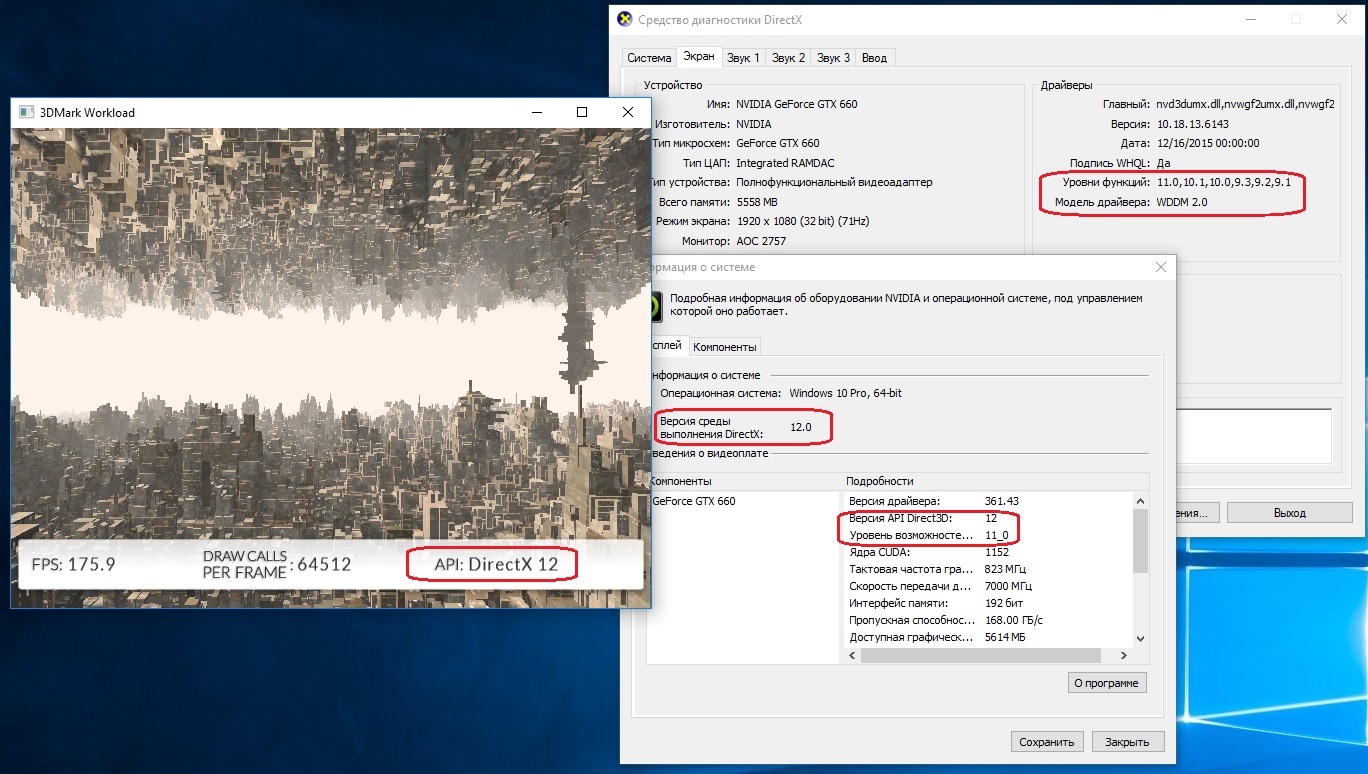Click the Полнофункциональный видеоадаптер text
The height and width of the screenshot is (774, 1368).
click(834, 182)
